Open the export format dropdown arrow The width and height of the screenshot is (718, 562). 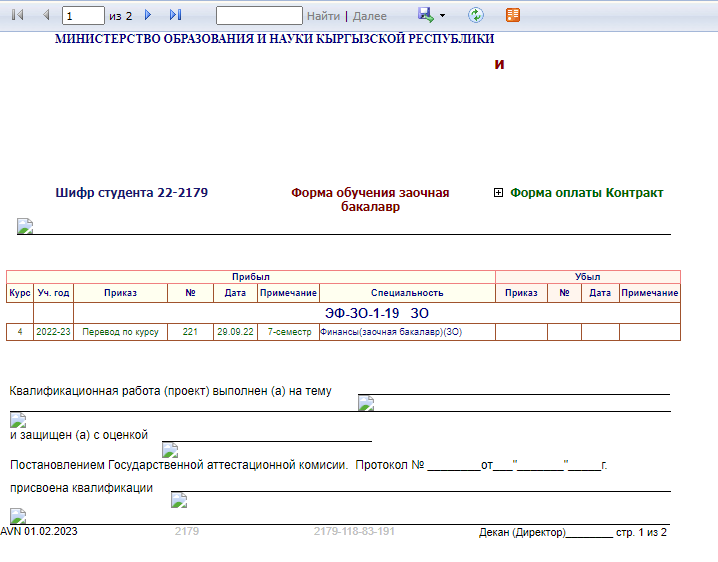coord(442,16)
